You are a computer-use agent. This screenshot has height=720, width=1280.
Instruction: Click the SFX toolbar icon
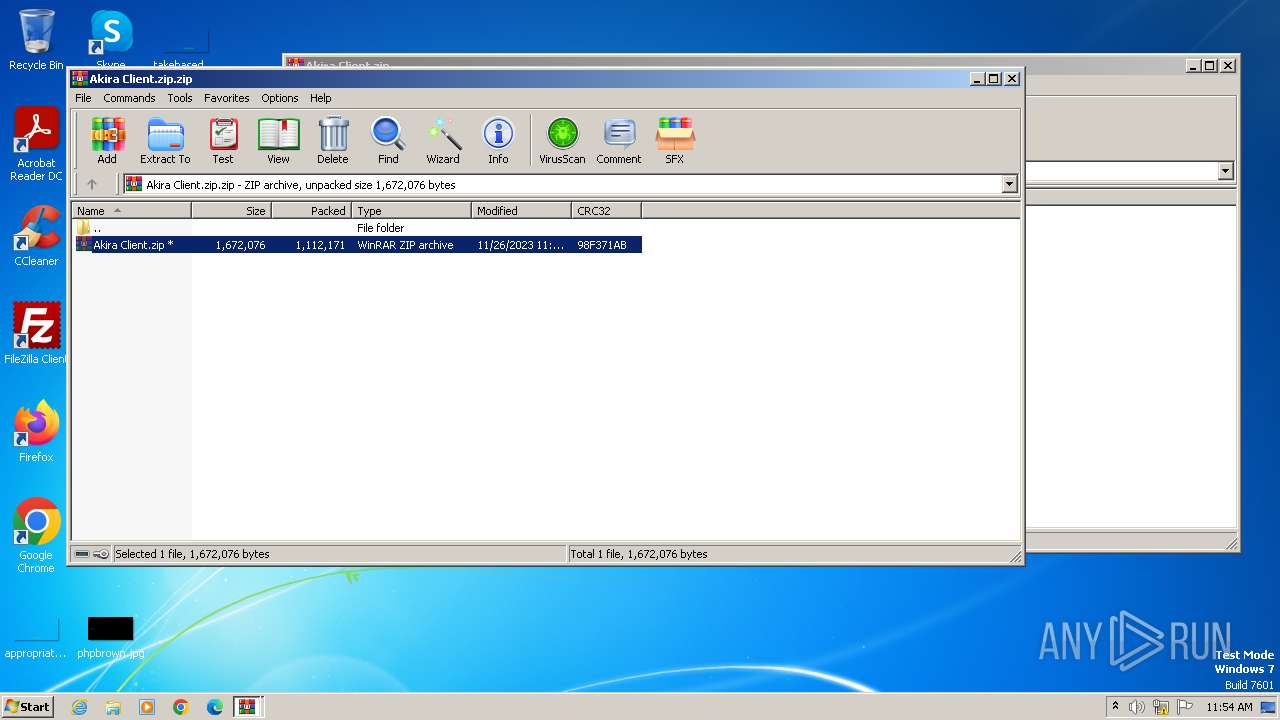675,141
